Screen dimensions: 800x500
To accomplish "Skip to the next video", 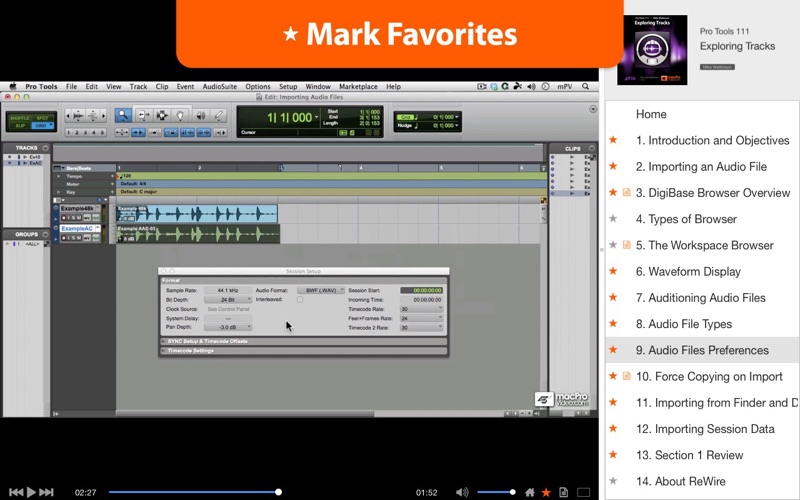I will 46,492.
